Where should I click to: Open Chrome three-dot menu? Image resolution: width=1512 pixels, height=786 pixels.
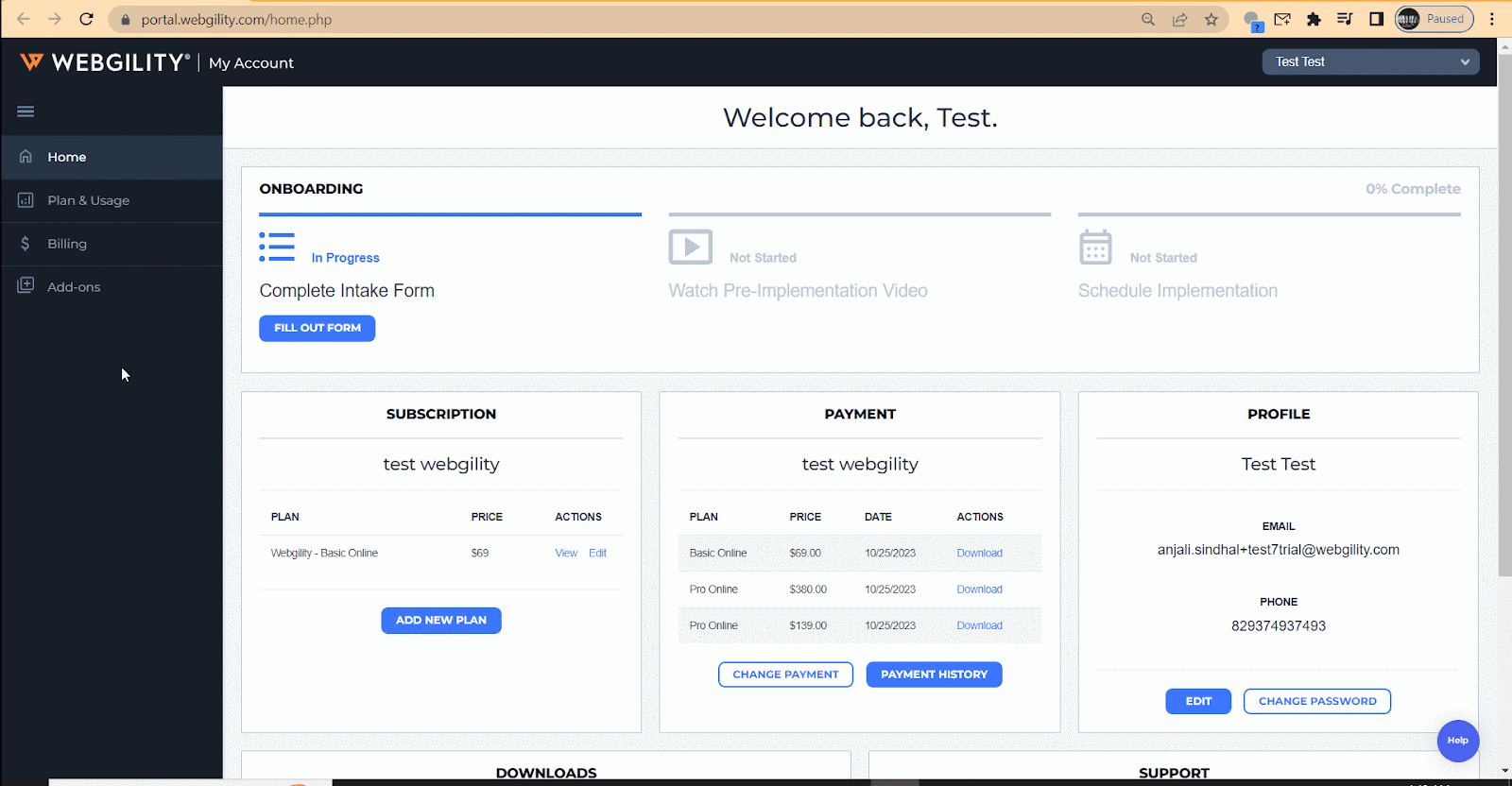tap(1492, 19)
